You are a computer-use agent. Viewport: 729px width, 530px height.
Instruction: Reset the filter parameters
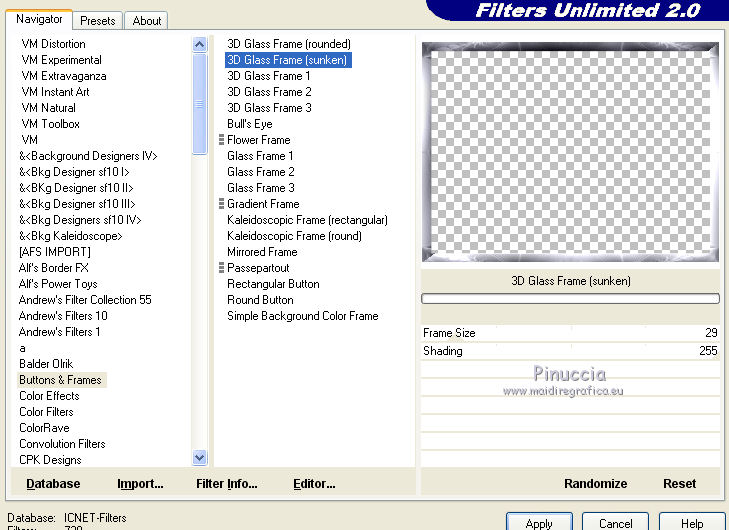click(x=679, y=484)
